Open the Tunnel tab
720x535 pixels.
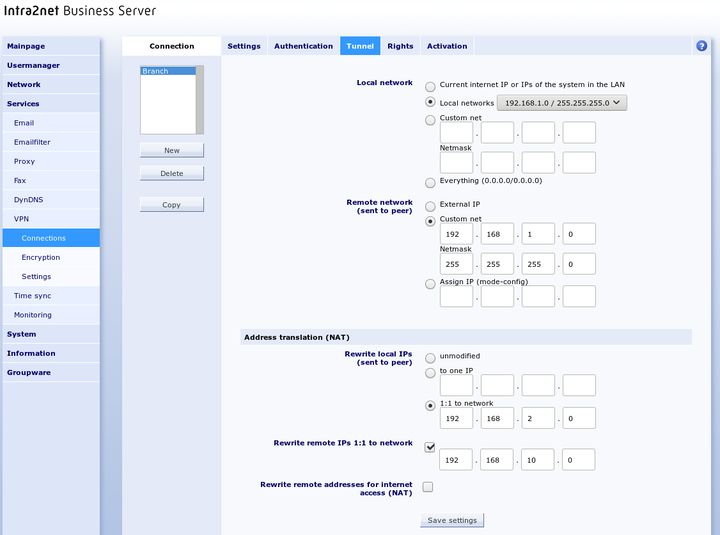coord(360,46)
